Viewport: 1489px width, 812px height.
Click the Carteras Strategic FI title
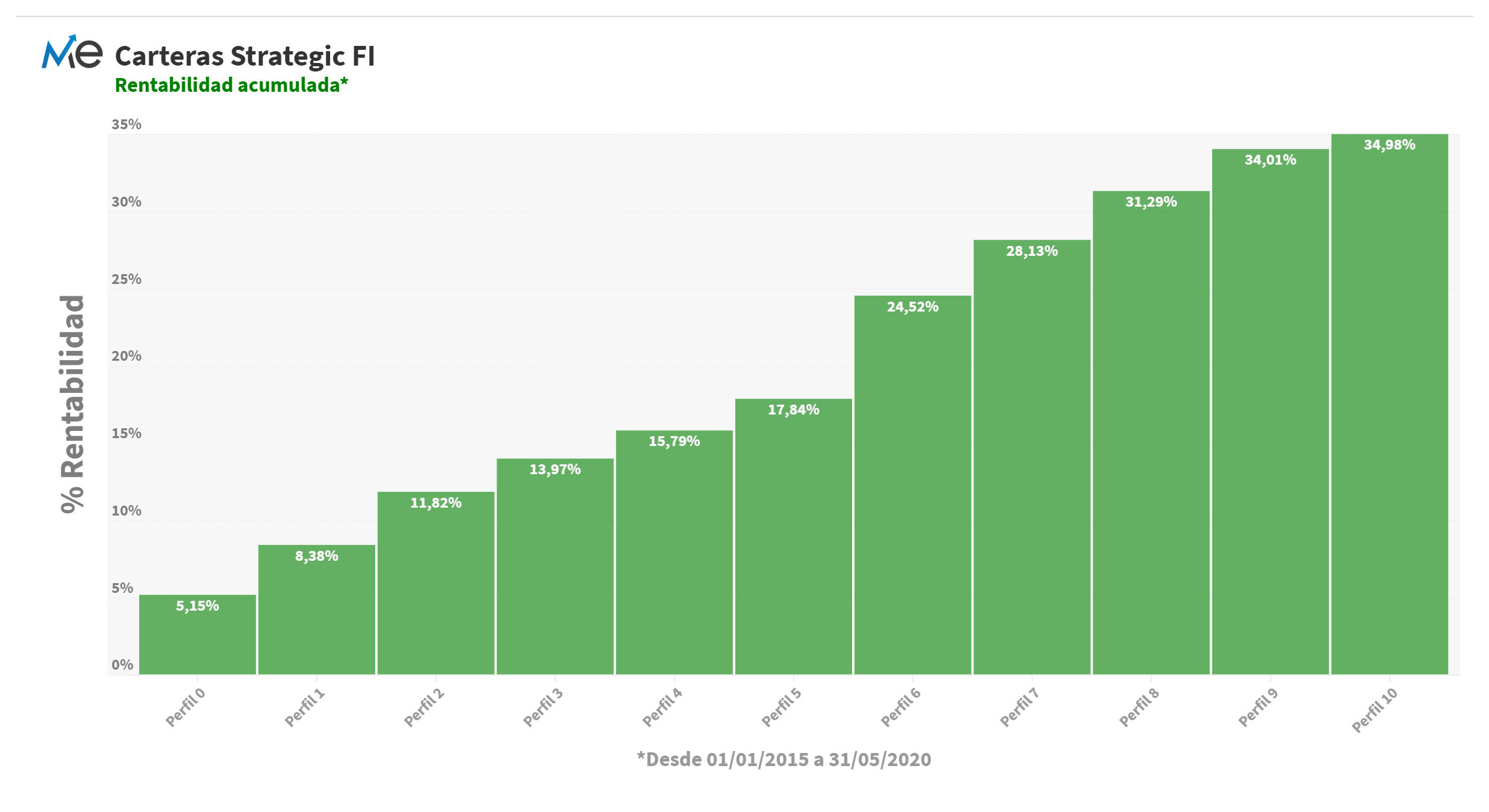pos(245,56)
